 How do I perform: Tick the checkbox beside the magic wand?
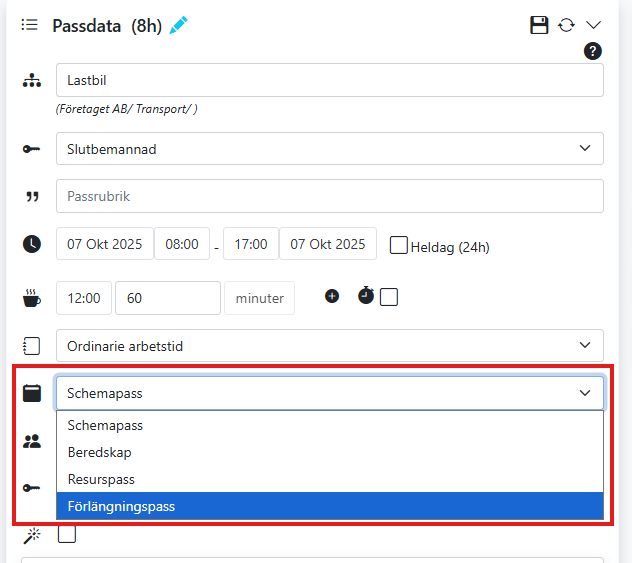coord(67,534)
